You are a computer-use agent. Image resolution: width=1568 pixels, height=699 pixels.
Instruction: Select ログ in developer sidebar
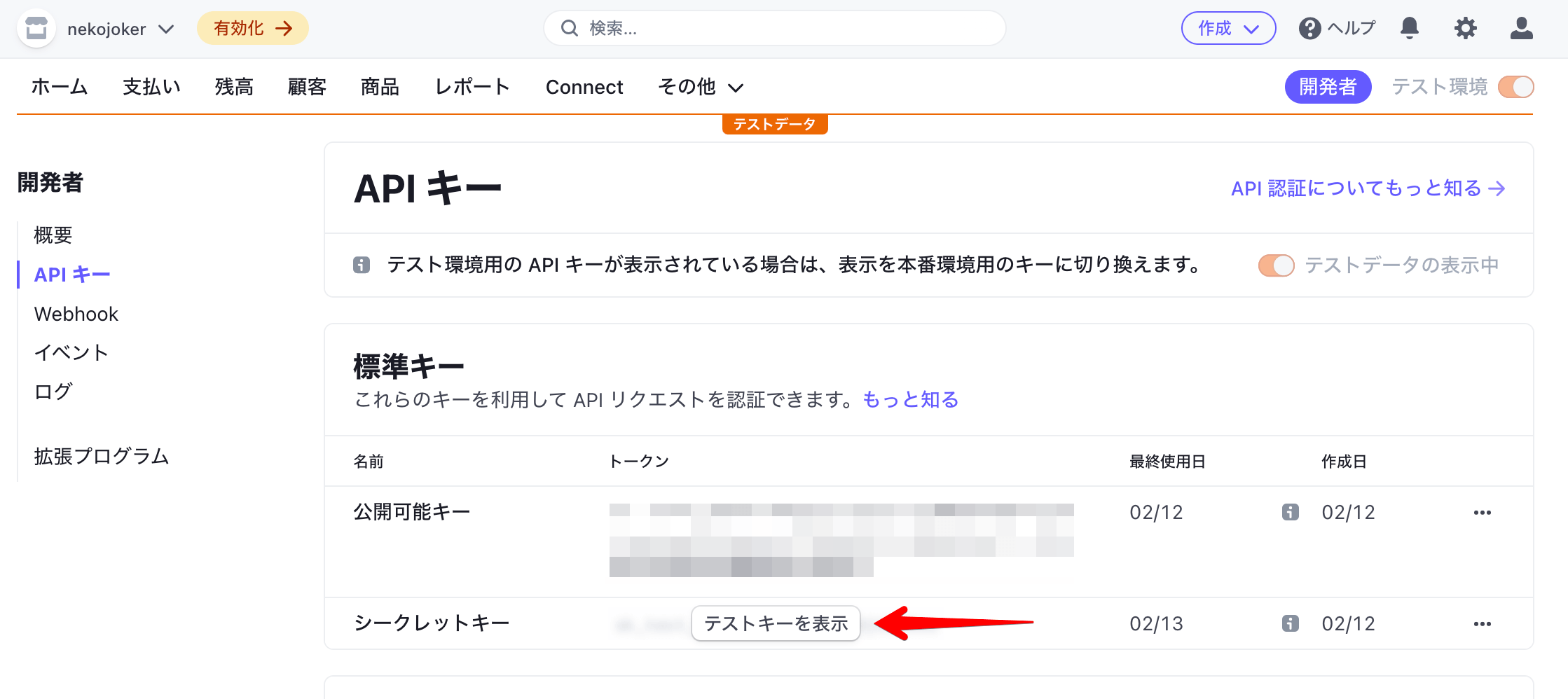[x=53, y=392]
